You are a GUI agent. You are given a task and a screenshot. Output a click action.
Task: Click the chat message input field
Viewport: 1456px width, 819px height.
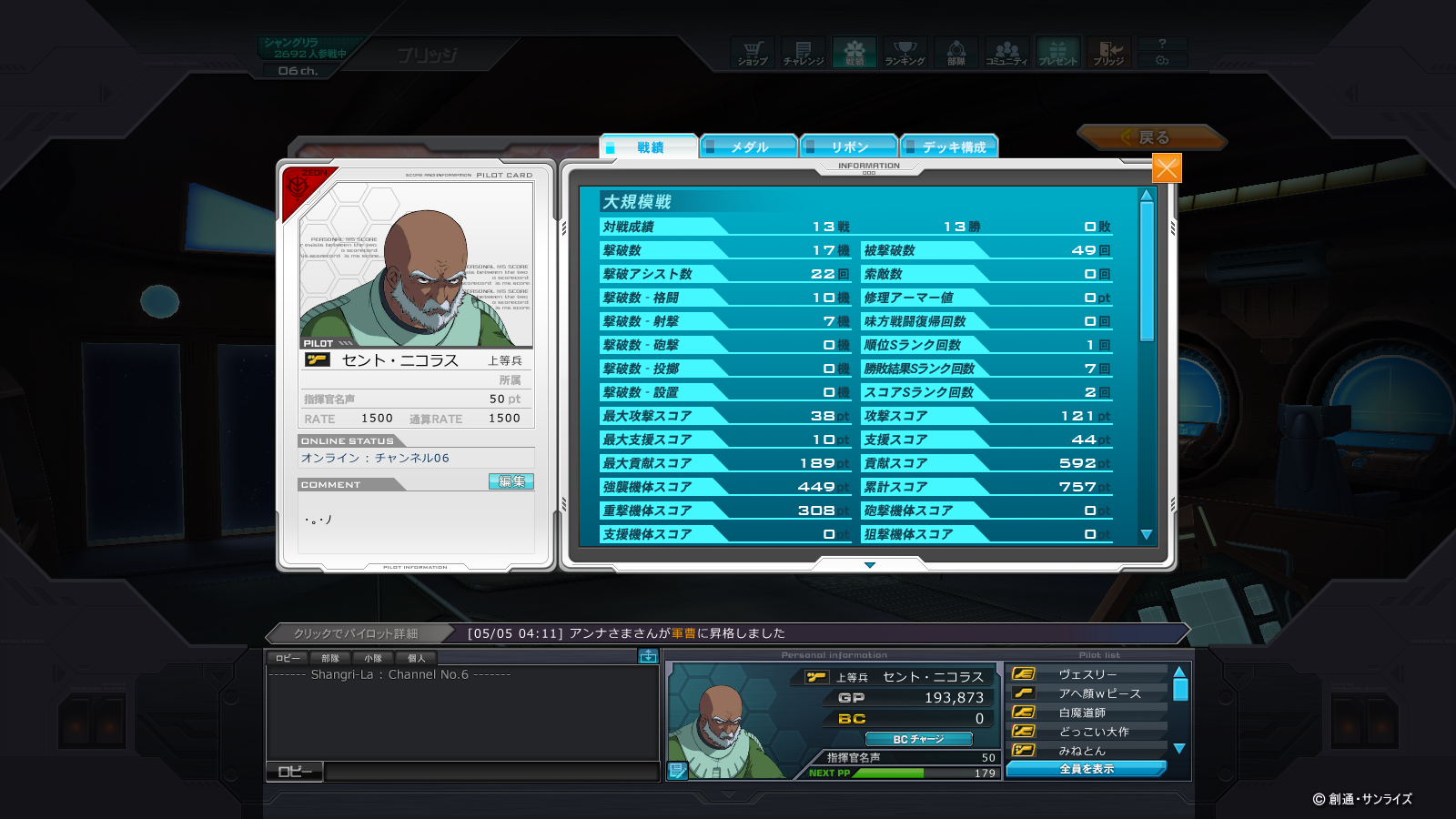tap(491, 773)
